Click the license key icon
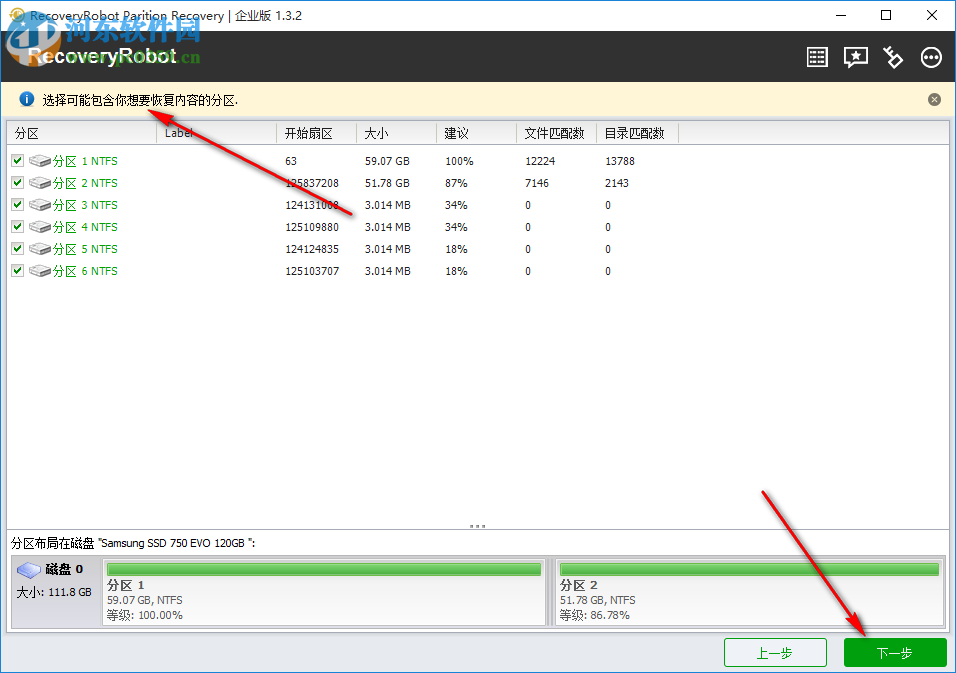This screenshot has width=956, height=673. [893, 57]
